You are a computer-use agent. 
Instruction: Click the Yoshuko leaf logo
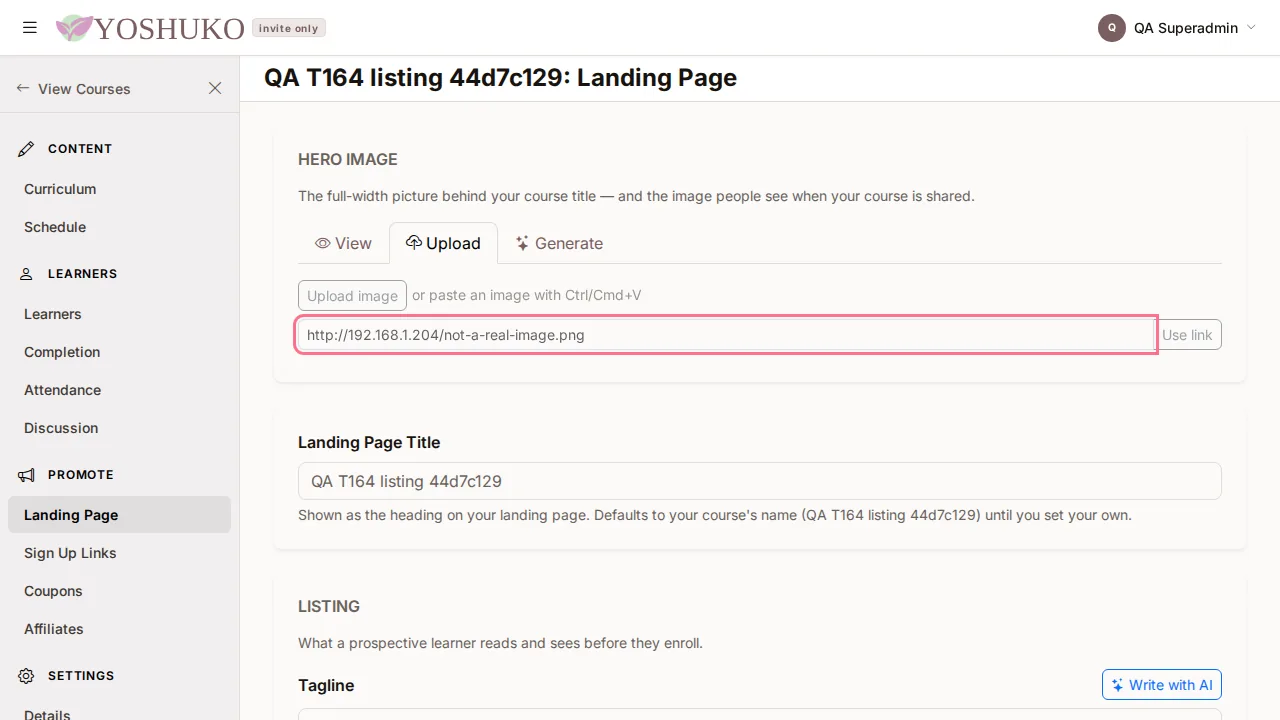pos(74,28)
